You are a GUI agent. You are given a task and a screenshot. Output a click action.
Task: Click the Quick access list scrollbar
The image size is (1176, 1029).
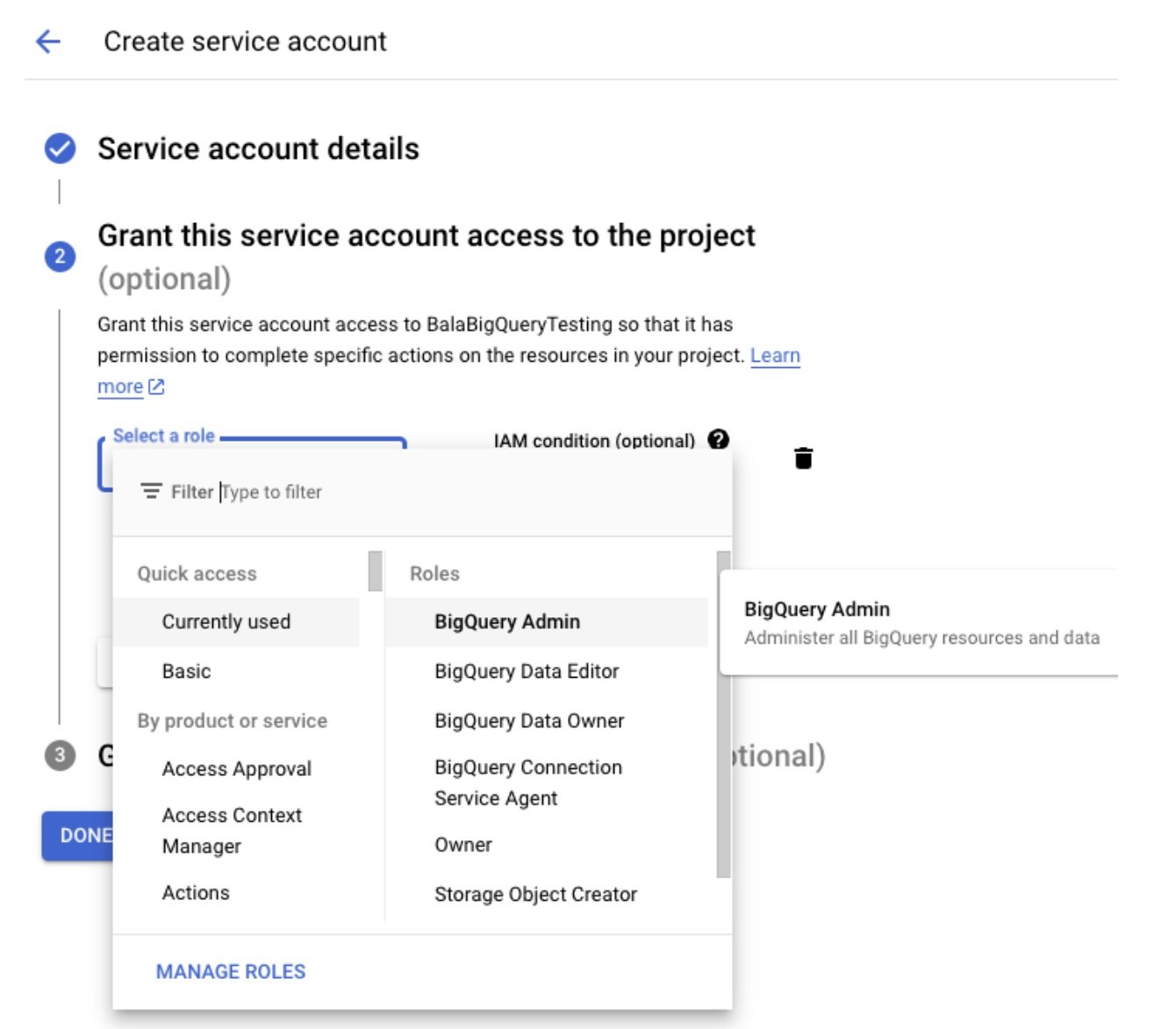(x=375, y=571)
